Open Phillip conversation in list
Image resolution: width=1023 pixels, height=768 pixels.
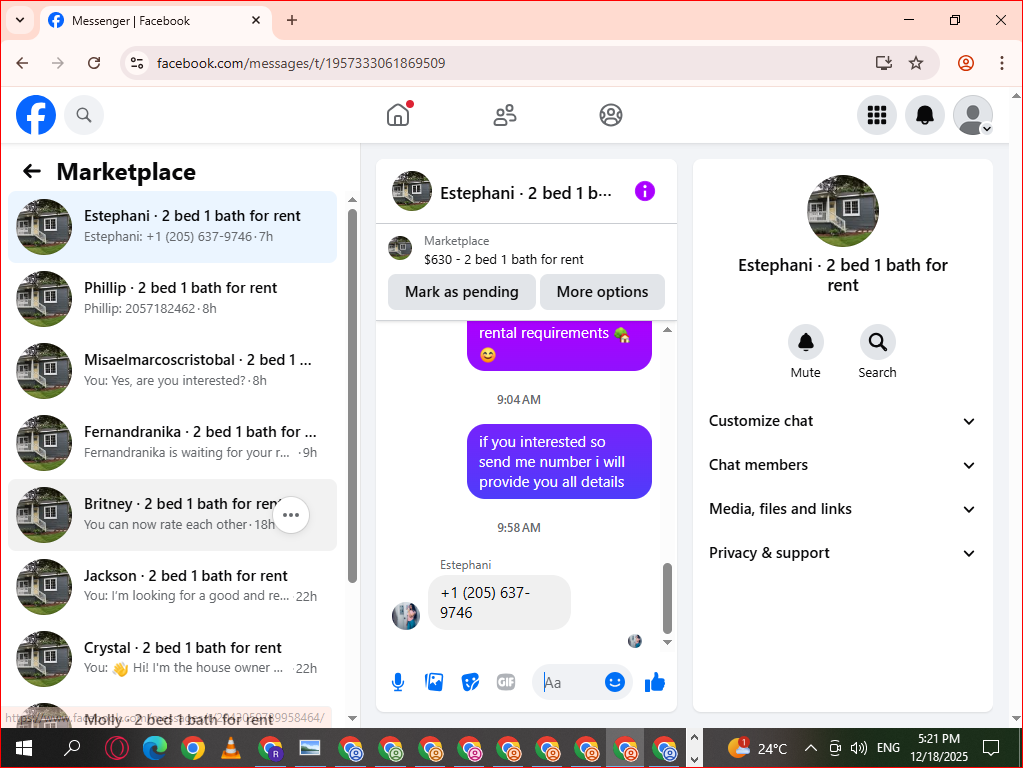point(173,298)
